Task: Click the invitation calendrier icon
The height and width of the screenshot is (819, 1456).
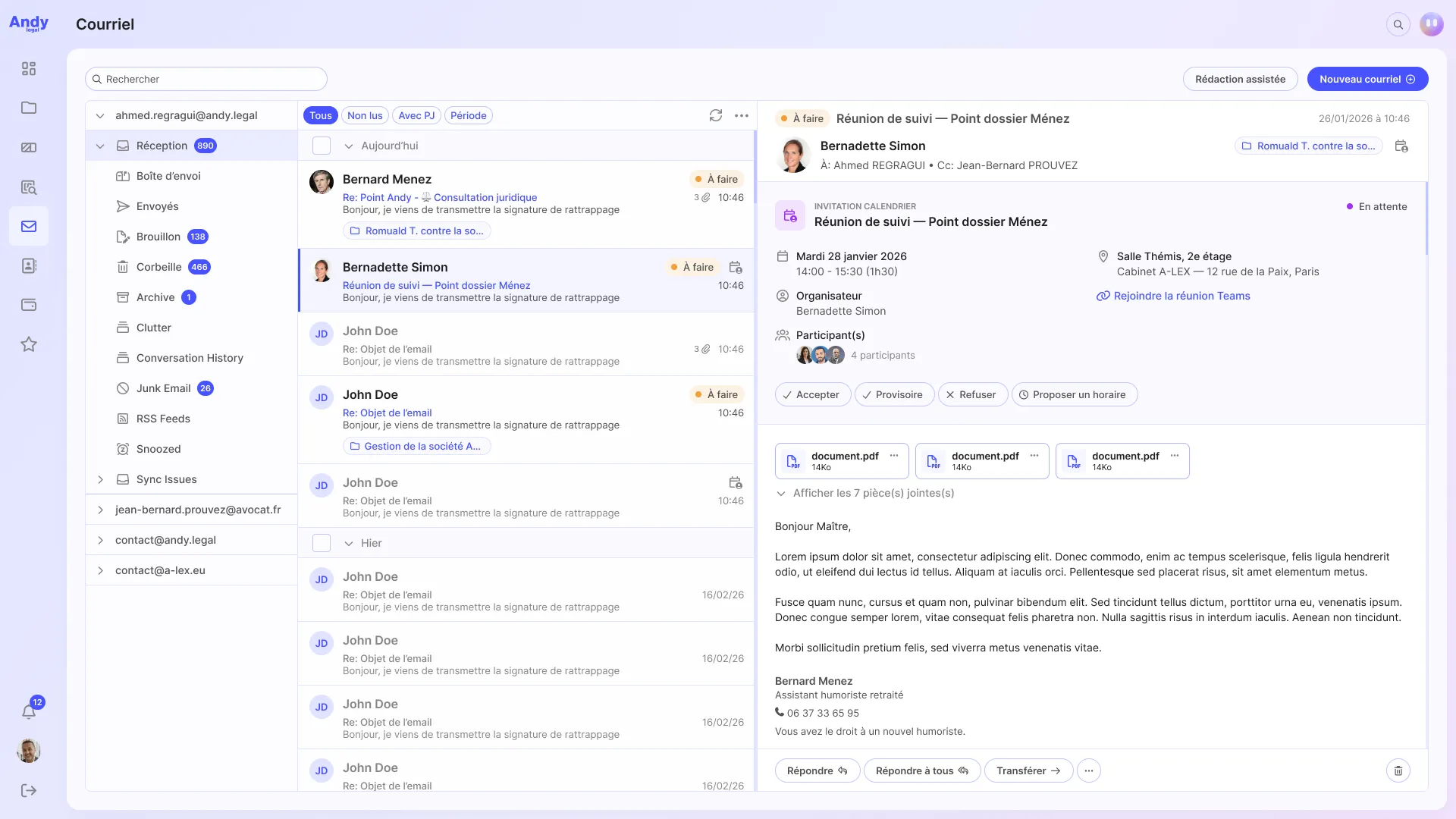Action: pyautogui.click(x=790, y=215)
